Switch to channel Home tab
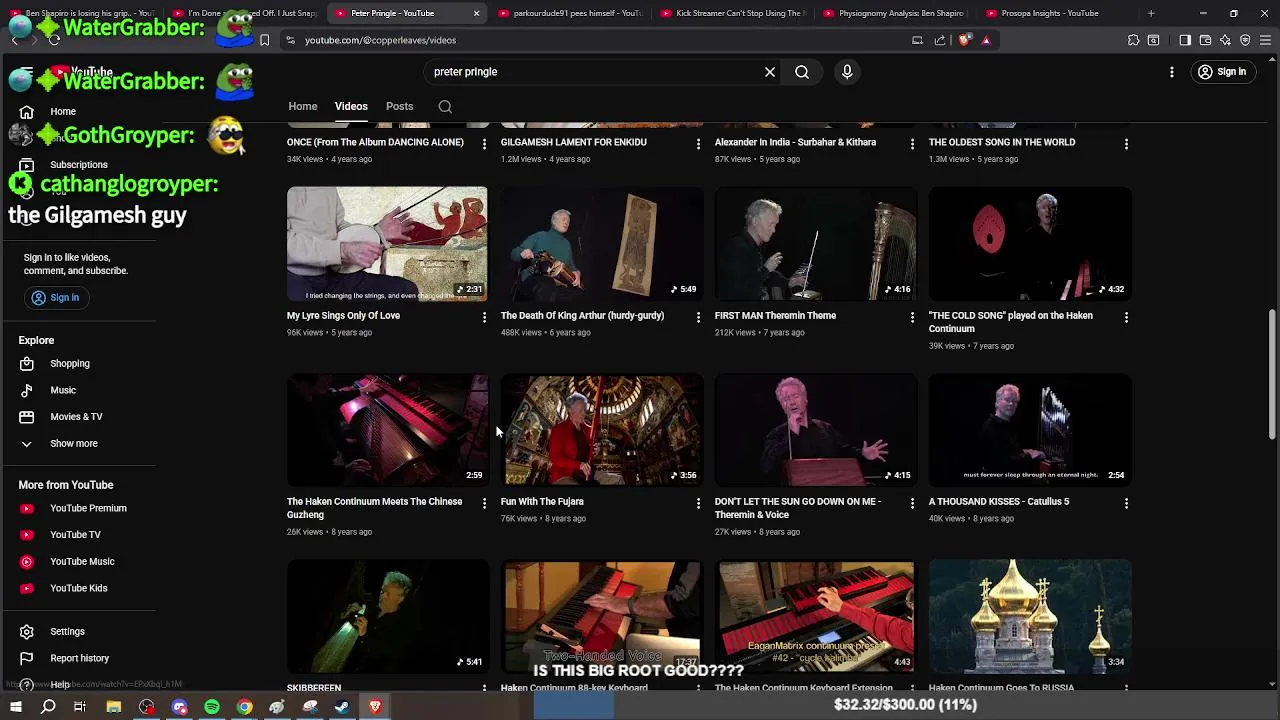 303,106
